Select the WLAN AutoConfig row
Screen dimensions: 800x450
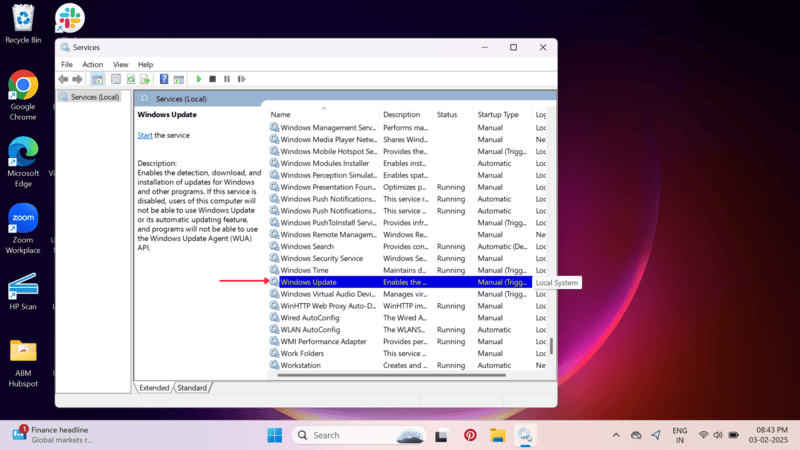click(x=407, y=330)
